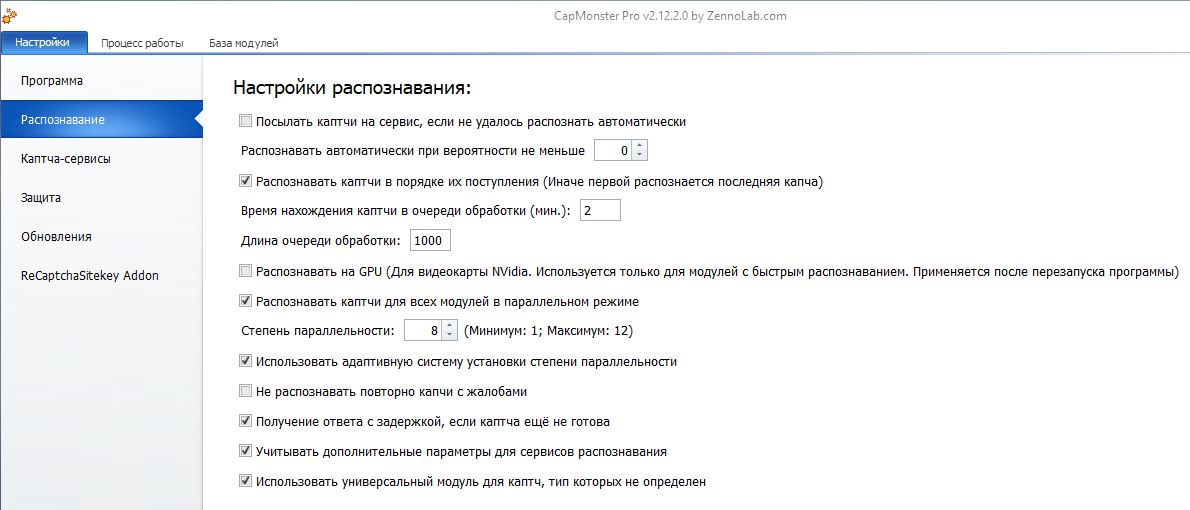Click the CapMonster app icon in title bar
The width and height of the screenshot is (1190, 510).
9,15
